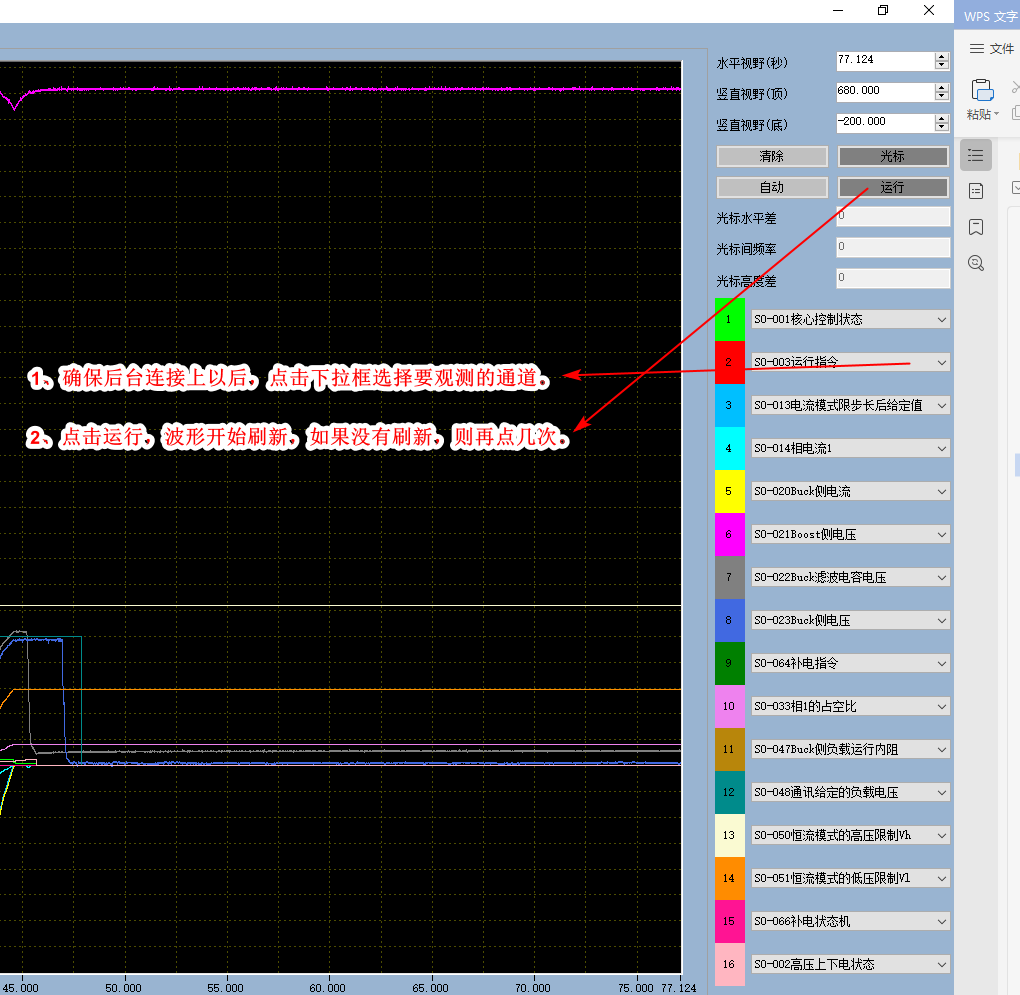1020x995 pixels.
Task: Minimize the oscilloscope window
Action: point(838,10)
